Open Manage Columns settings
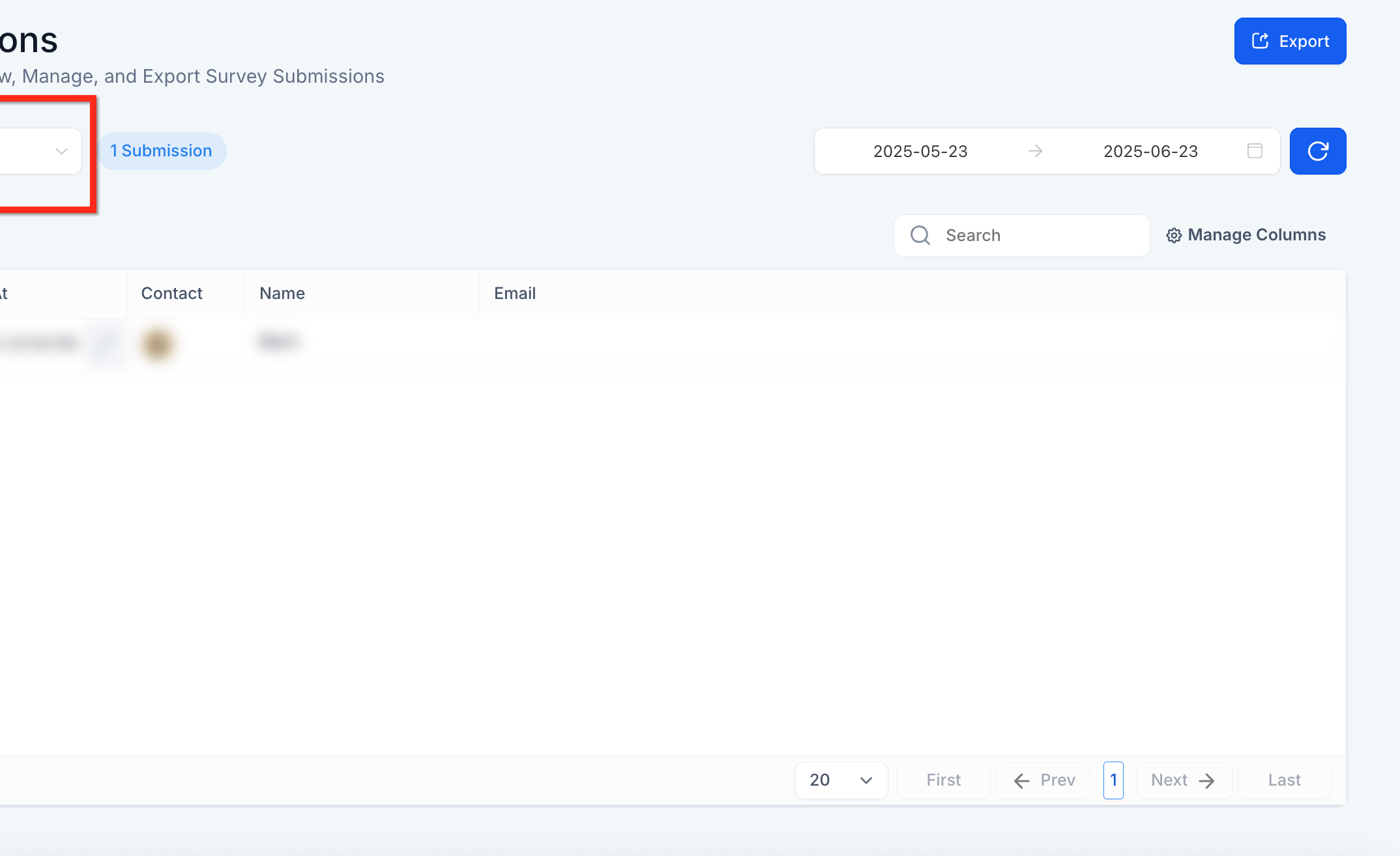 [x=1246, y=235]
